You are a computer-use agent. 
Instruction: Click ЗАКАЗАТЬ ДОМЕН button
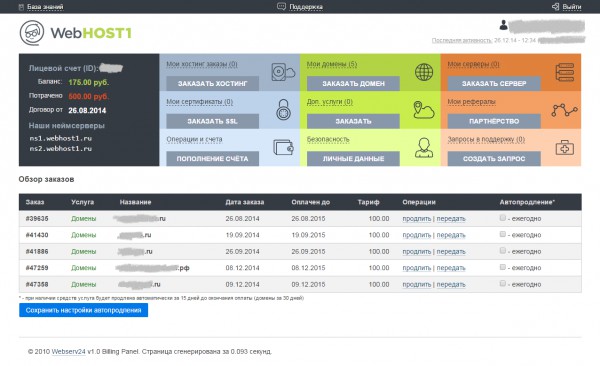click(353, 83)
